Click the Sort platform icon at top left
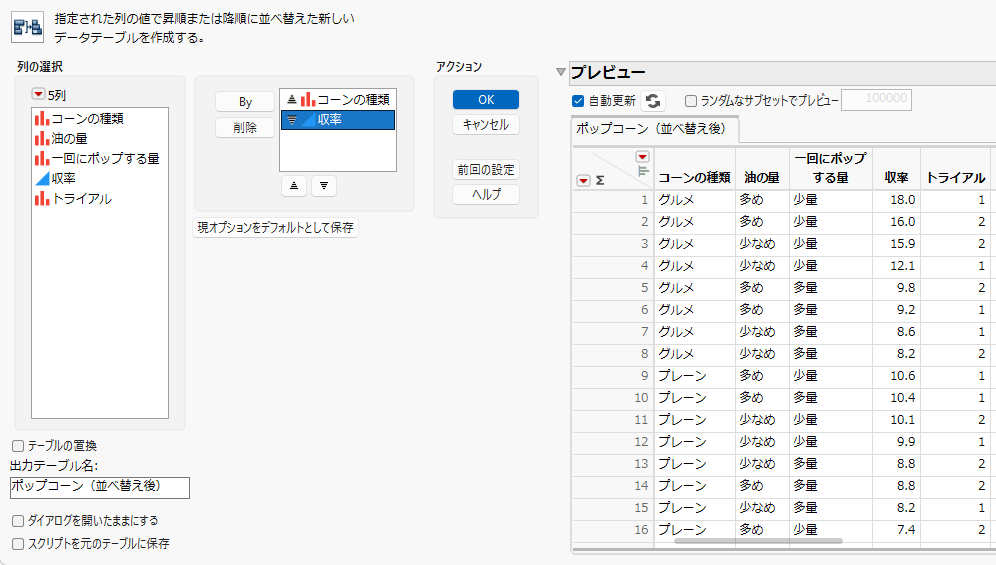 (27, 27)
